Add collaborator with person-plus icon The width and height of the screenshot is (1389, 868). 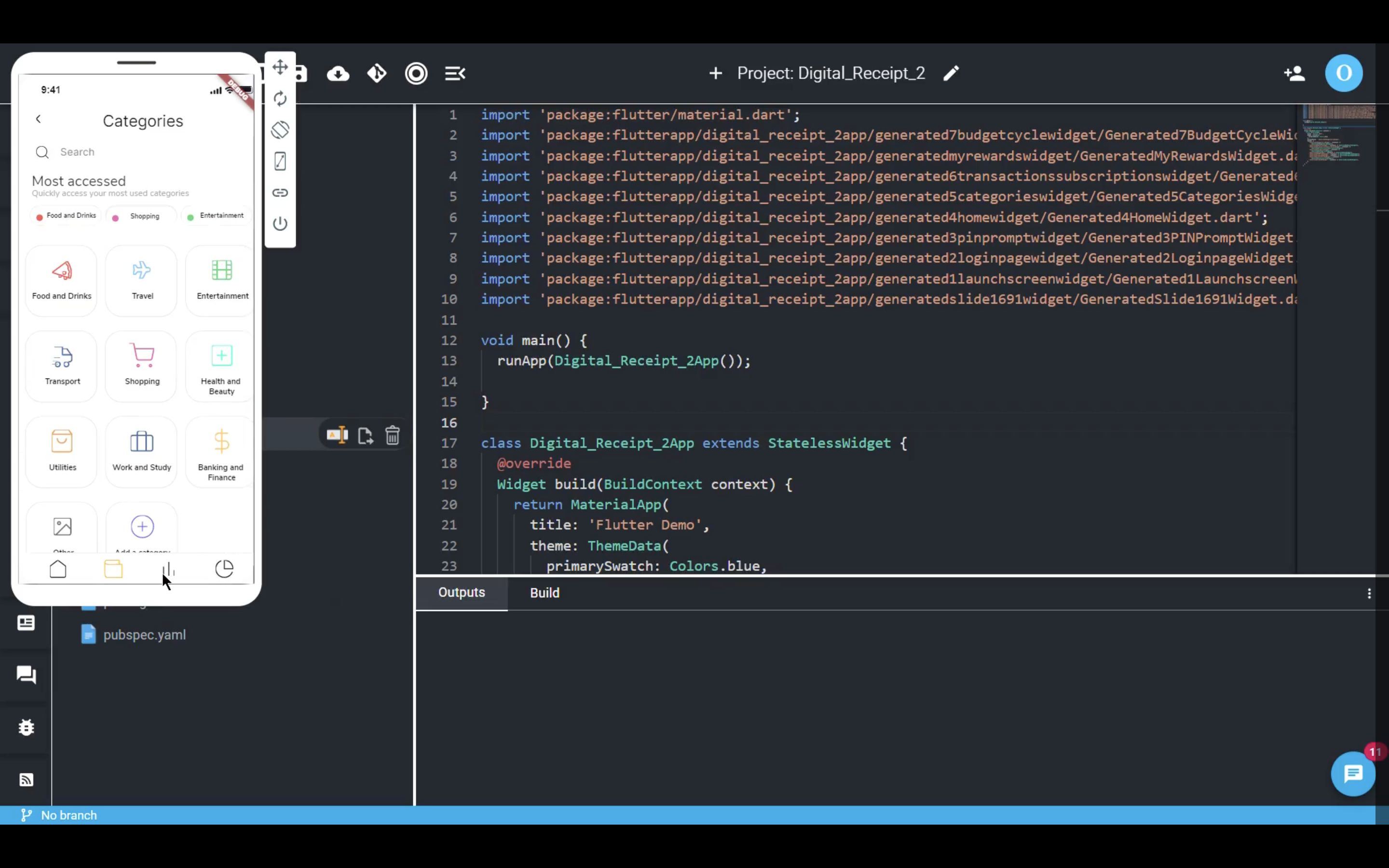click(x=1294, y=73)
